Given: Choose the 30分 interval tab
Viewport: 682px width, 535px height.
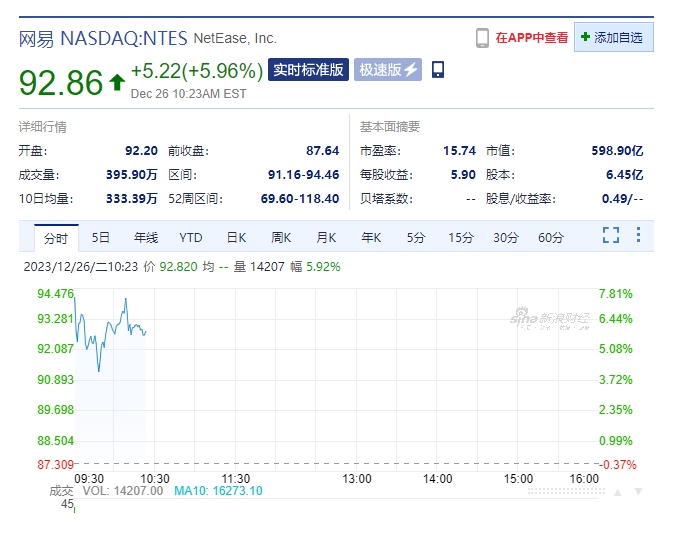Looking at the screenshot, I should (x=506, y=237).
